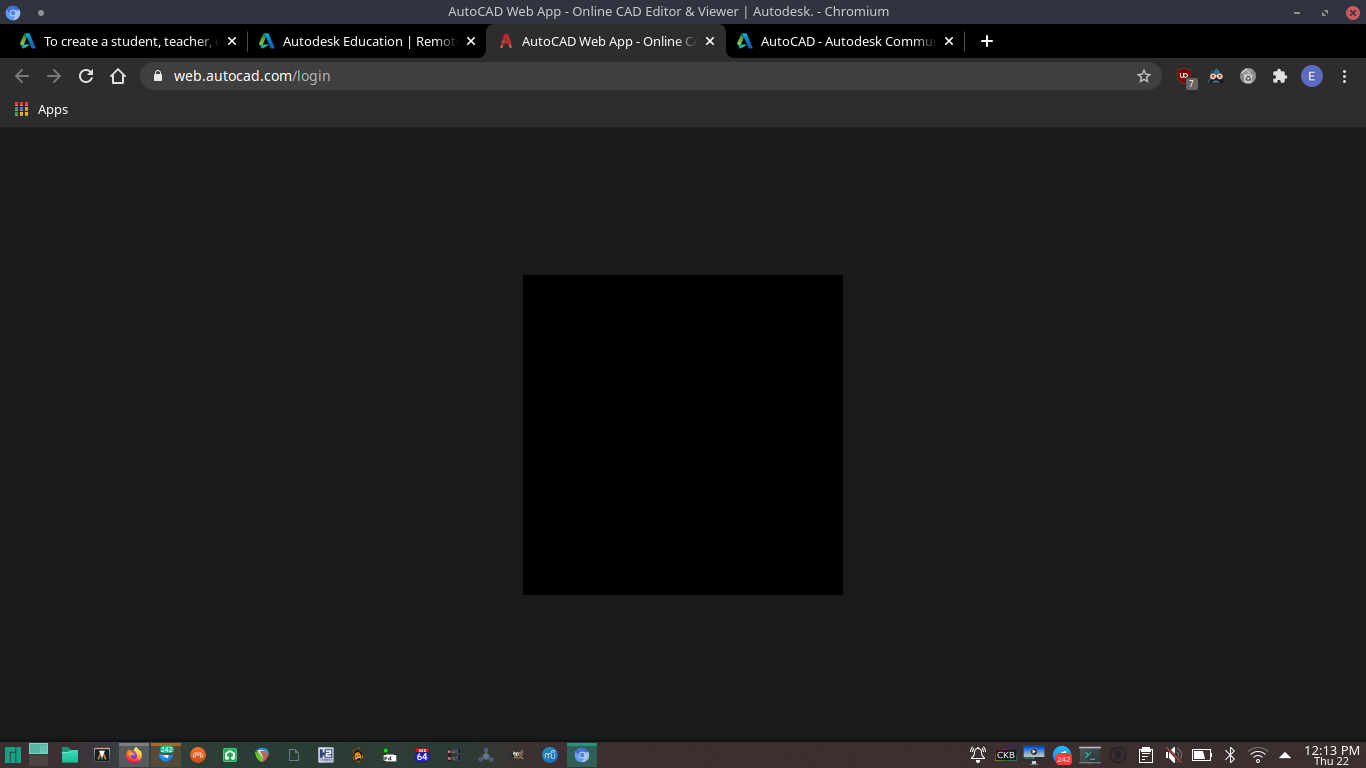The height and width of the screenshot is (768, 1366).
Task: Click the puzzle-piece extensions icon
Action: (x=1280, y=75)
